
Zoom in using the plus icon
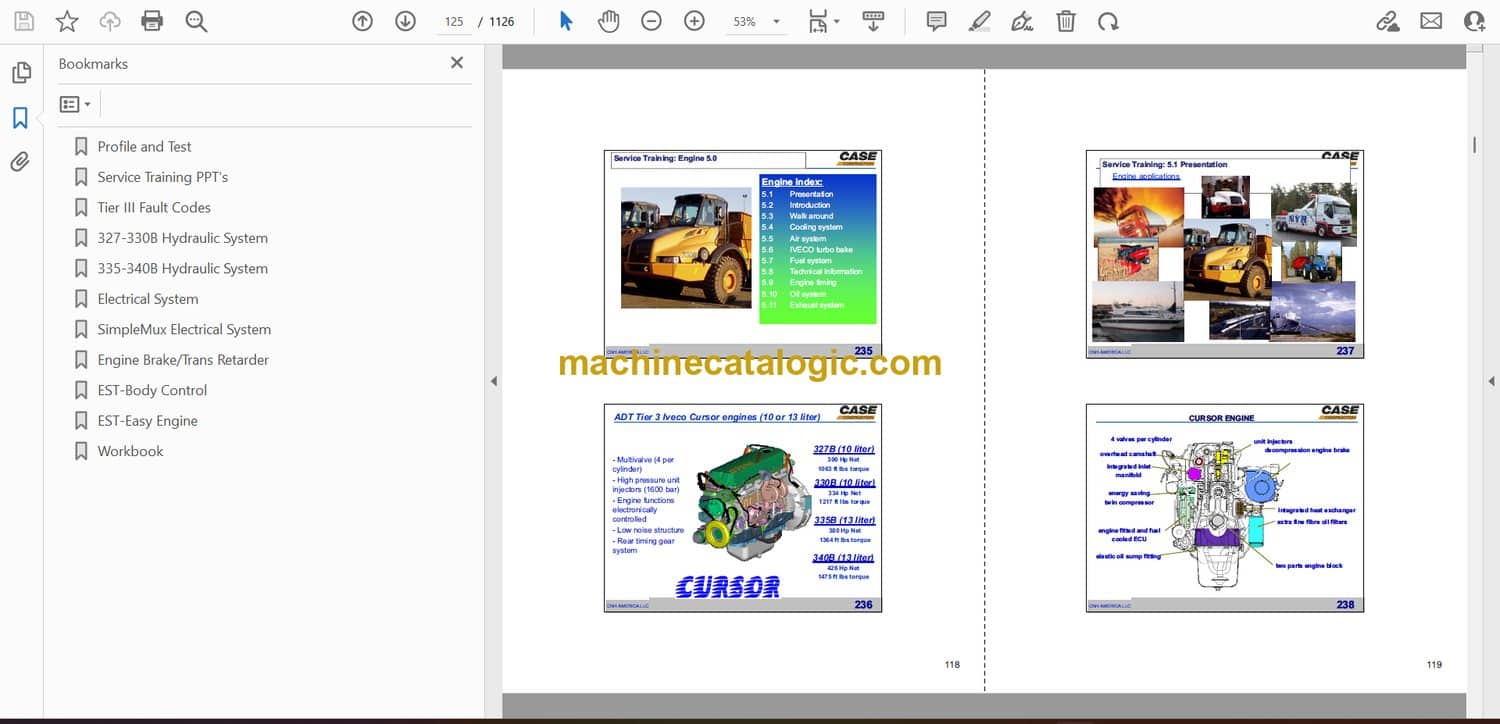point(694,21)
